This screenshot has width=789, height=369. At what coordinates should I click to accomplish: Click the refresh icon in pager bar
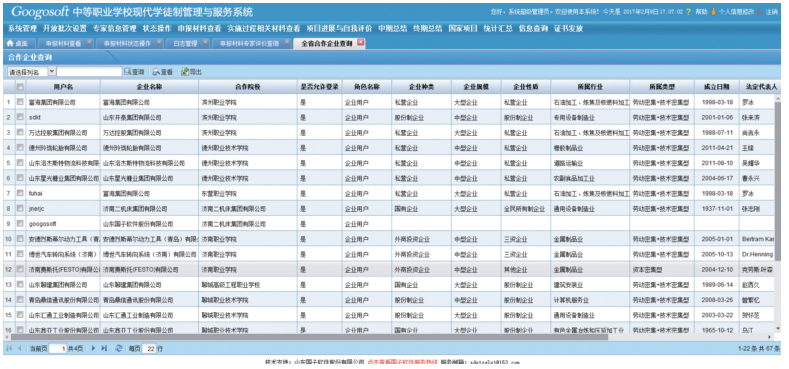tap(119, 348)
